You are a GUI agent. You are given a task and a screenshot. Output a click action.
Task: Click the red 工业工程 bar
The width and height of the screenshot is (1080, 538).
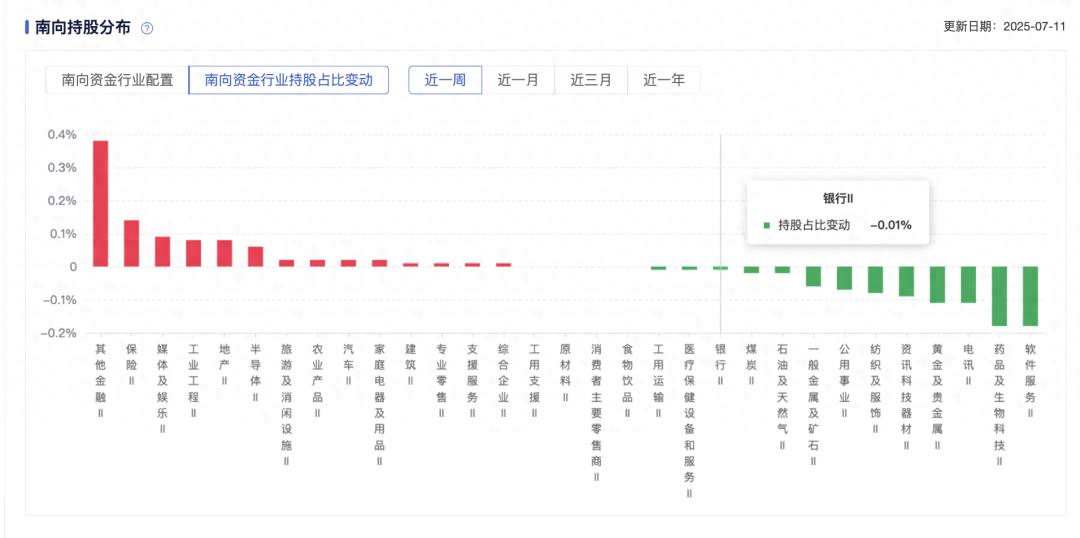[193, 253]
